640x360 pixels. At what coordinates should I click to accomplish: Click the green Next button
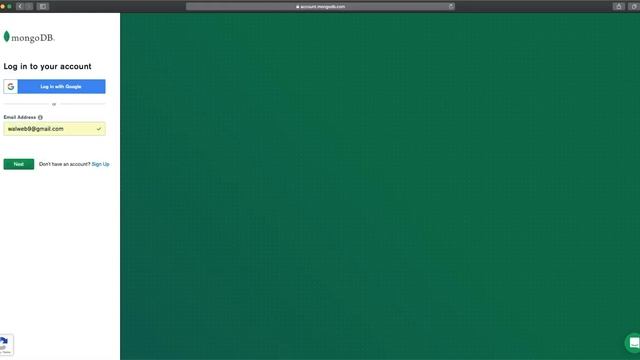(19, 164)
